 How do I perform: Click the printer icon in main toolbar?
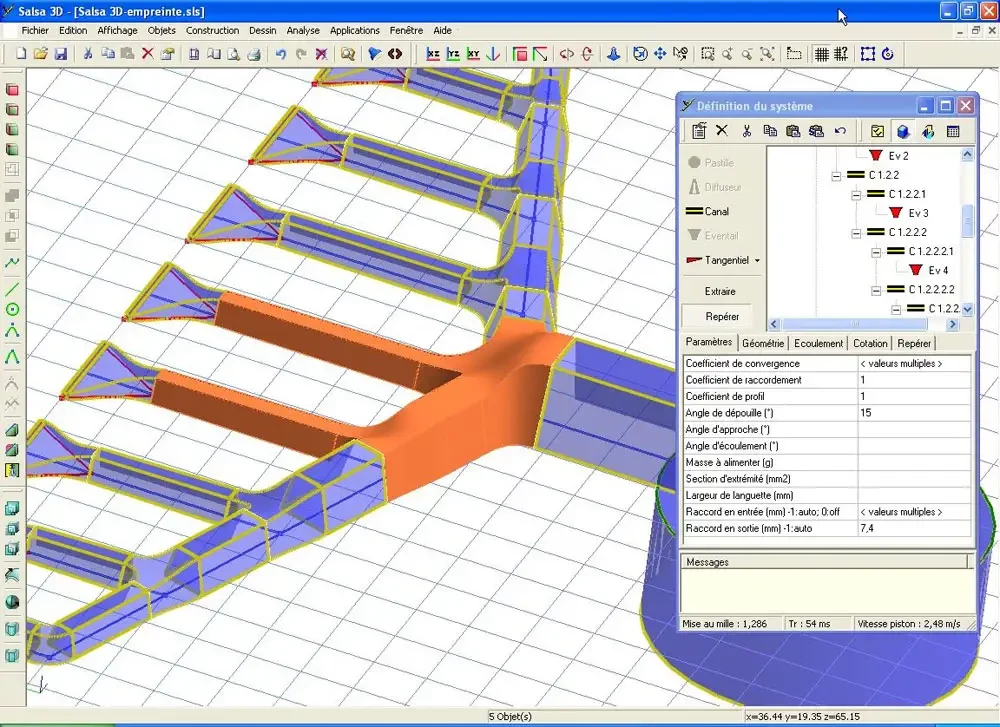[x=254, y=54]
